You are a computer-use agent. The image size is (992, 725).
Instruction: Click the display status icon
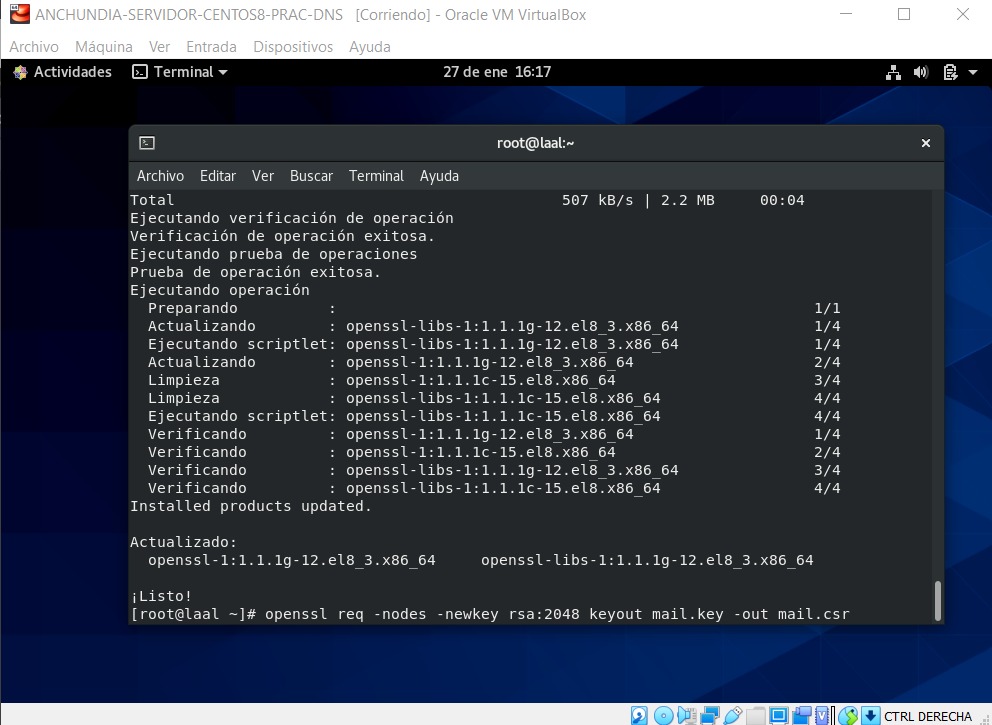click(x=779, y=716)
